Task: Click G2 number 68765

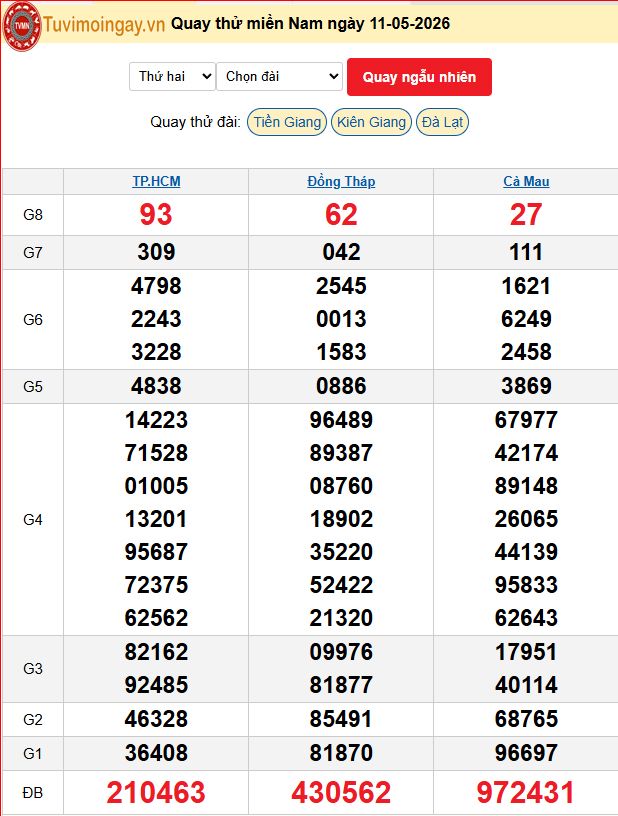Action: [526, 719]
